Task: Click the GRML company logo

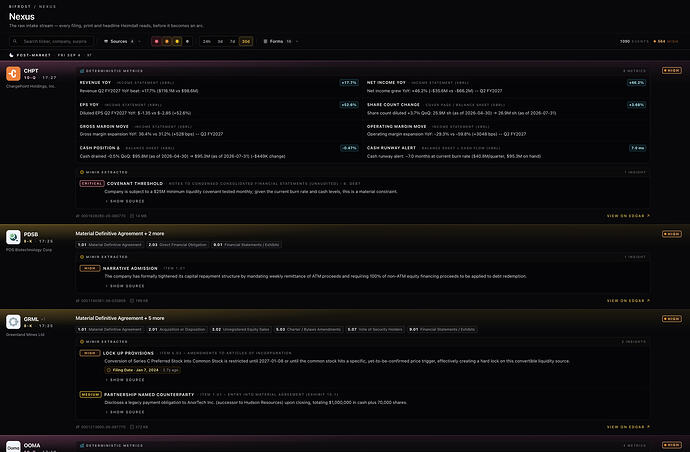Action: (13, 322)
